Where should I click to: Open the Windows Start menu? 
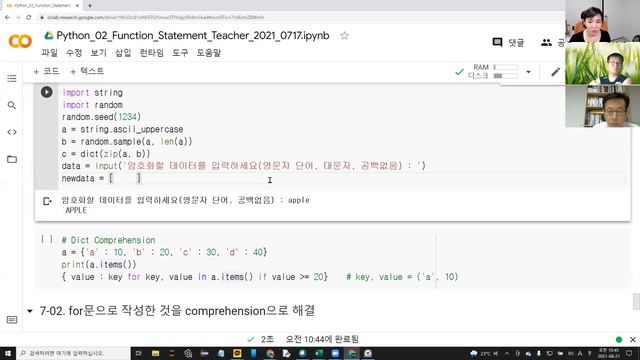point(8,353)
